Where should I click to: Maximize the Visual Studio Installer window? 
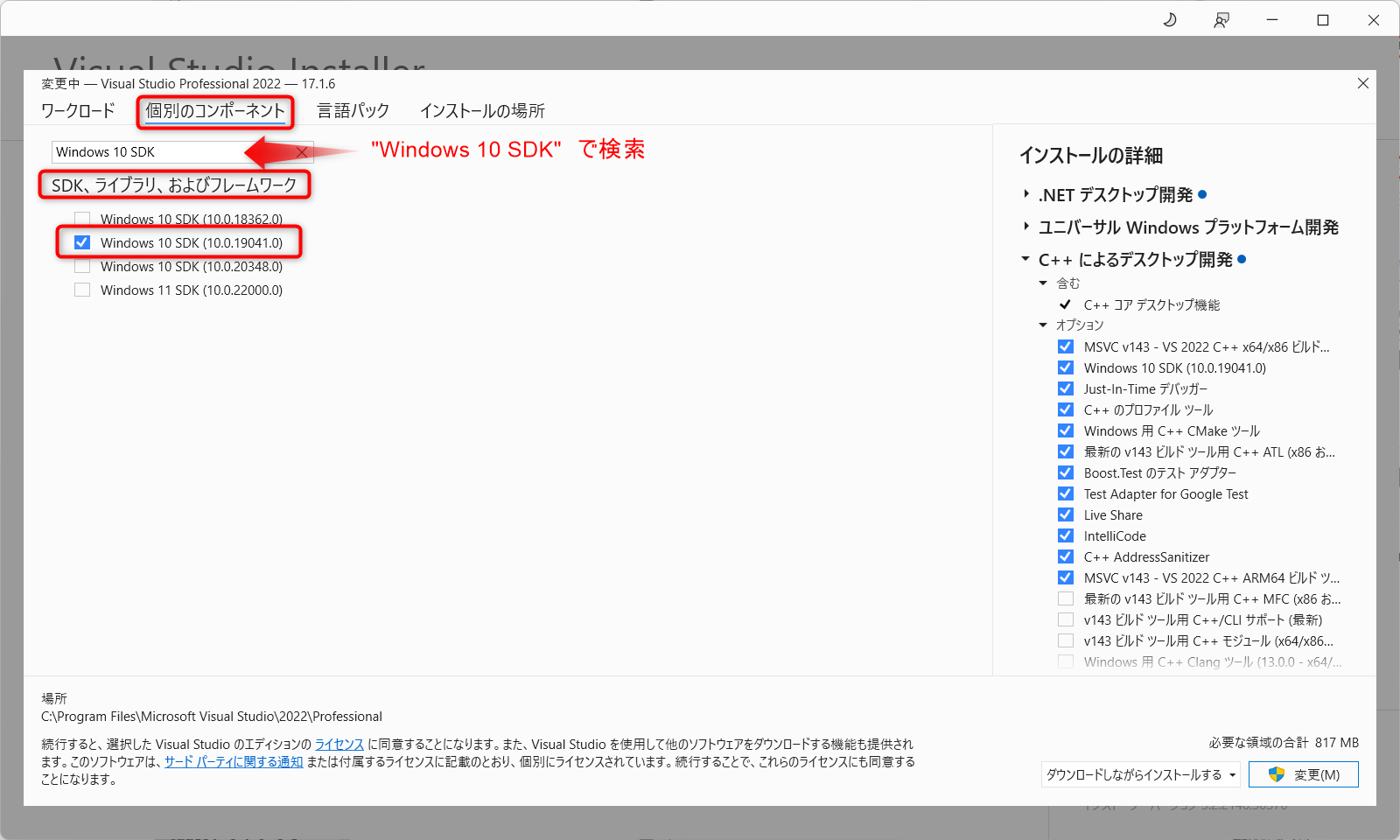tap(1323, 19)
